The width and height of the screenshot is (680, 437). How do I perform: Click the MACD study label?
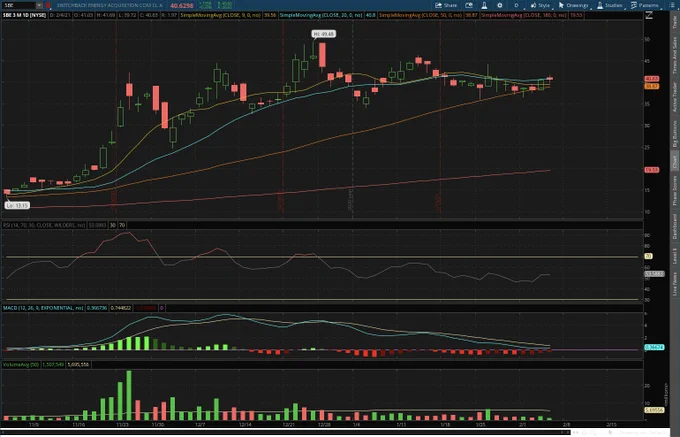(x=43, y=308)
